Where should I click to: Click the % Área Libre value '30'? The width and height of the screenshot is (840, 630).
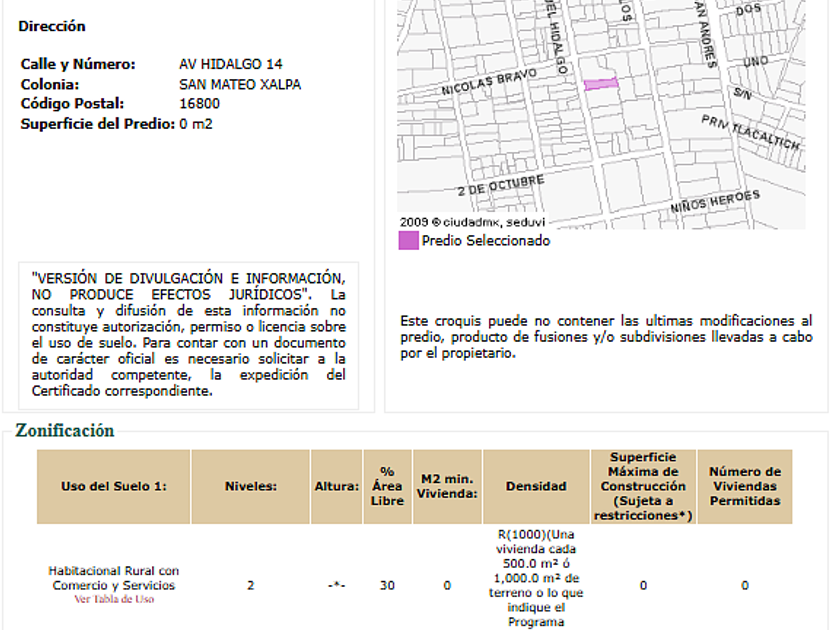click(x=387, y=586)
